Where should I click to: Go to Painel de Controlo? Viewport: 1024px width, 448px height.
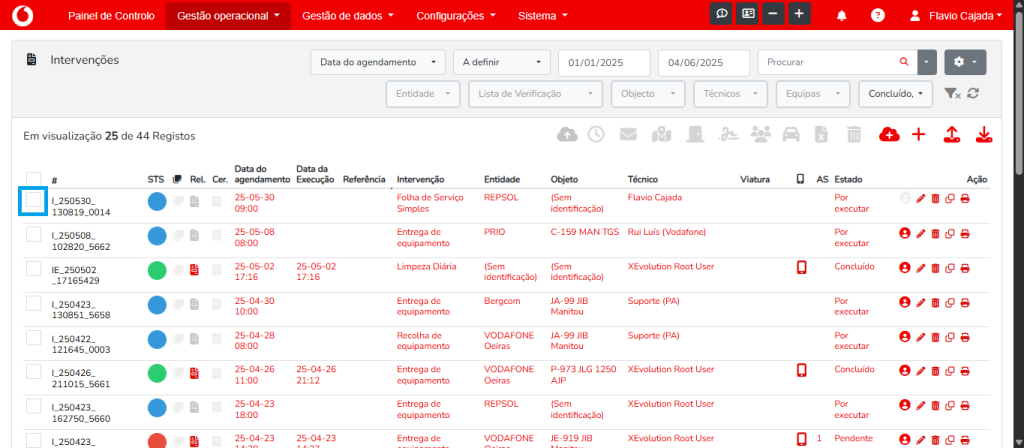(x=111, y=16)
